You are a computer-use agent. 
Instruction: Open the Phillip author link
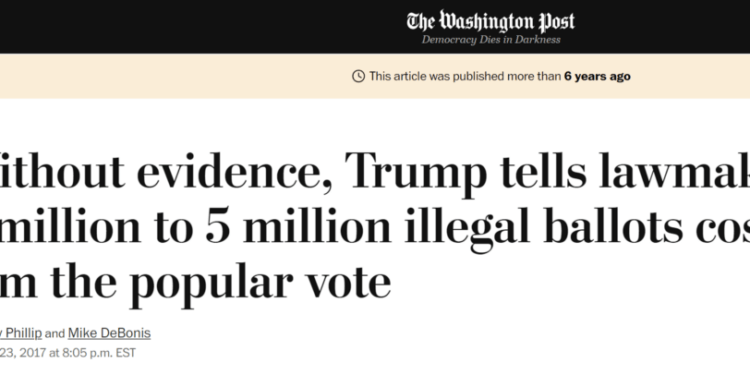click(x=21, y=333)
